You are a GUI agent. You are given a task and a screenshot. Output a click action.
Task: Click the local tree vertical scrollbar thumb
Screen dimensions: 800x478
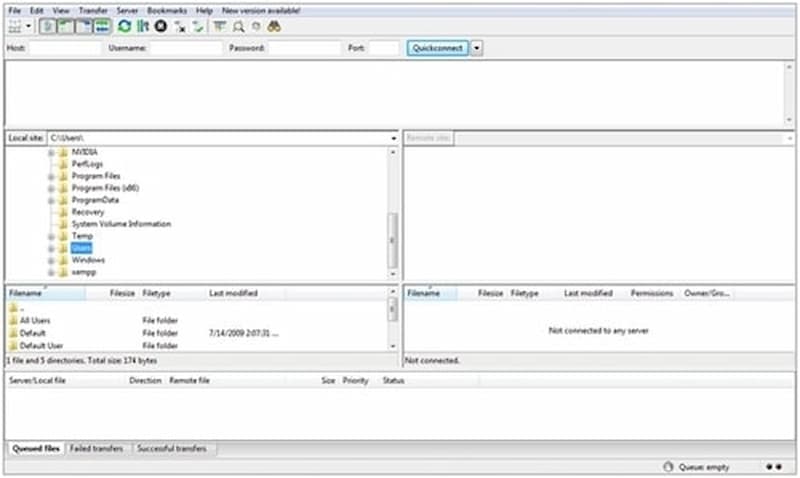[393, 240]
